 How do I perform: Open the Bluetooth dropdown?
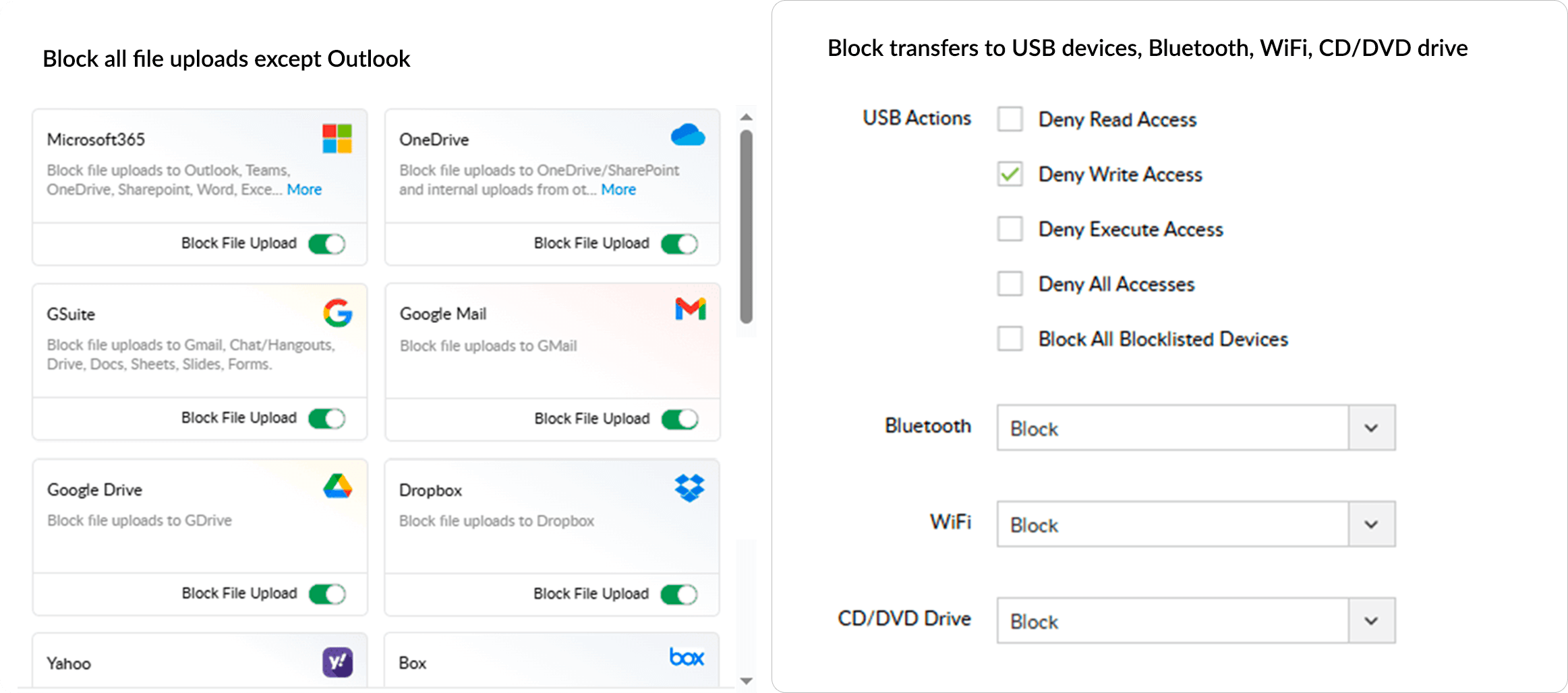[1370, 428]
